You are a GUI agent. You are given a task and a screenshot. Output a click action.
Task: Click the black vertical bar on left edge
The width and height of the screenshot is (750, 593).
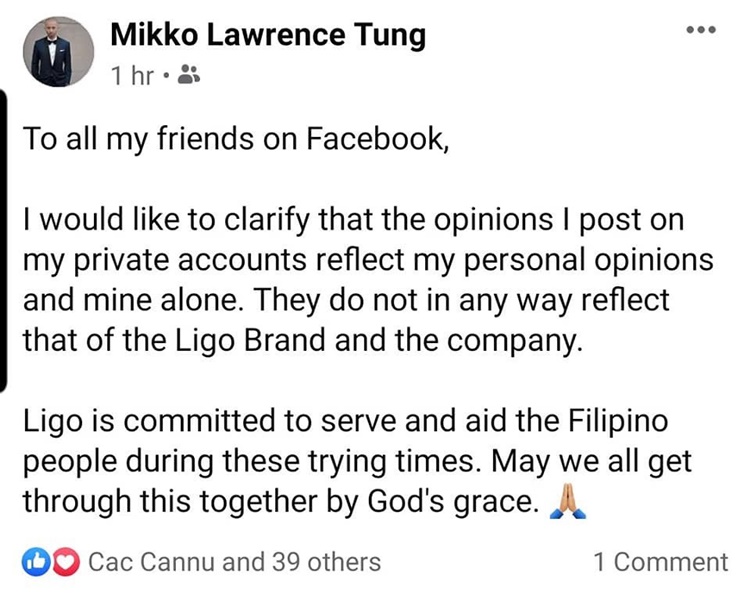[4, 240]
